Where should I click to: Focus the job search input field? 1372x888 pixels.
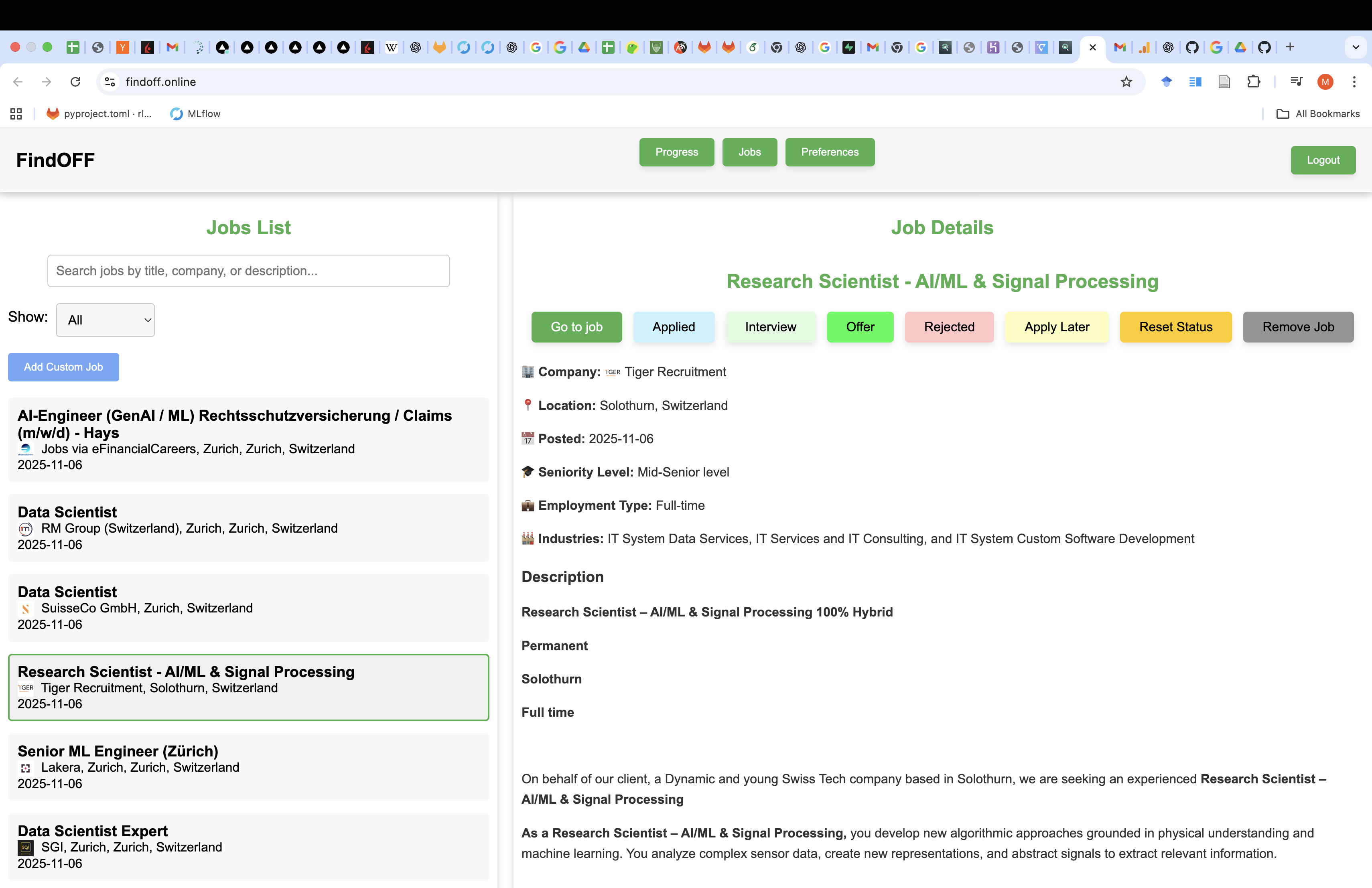(x=248, y=271)
